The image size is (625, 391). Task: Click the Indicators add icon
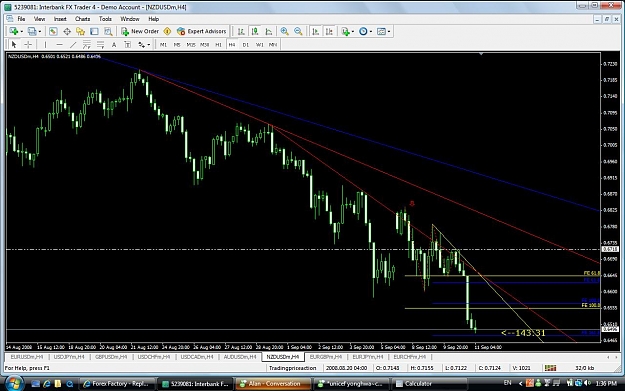tap(345, 31)
